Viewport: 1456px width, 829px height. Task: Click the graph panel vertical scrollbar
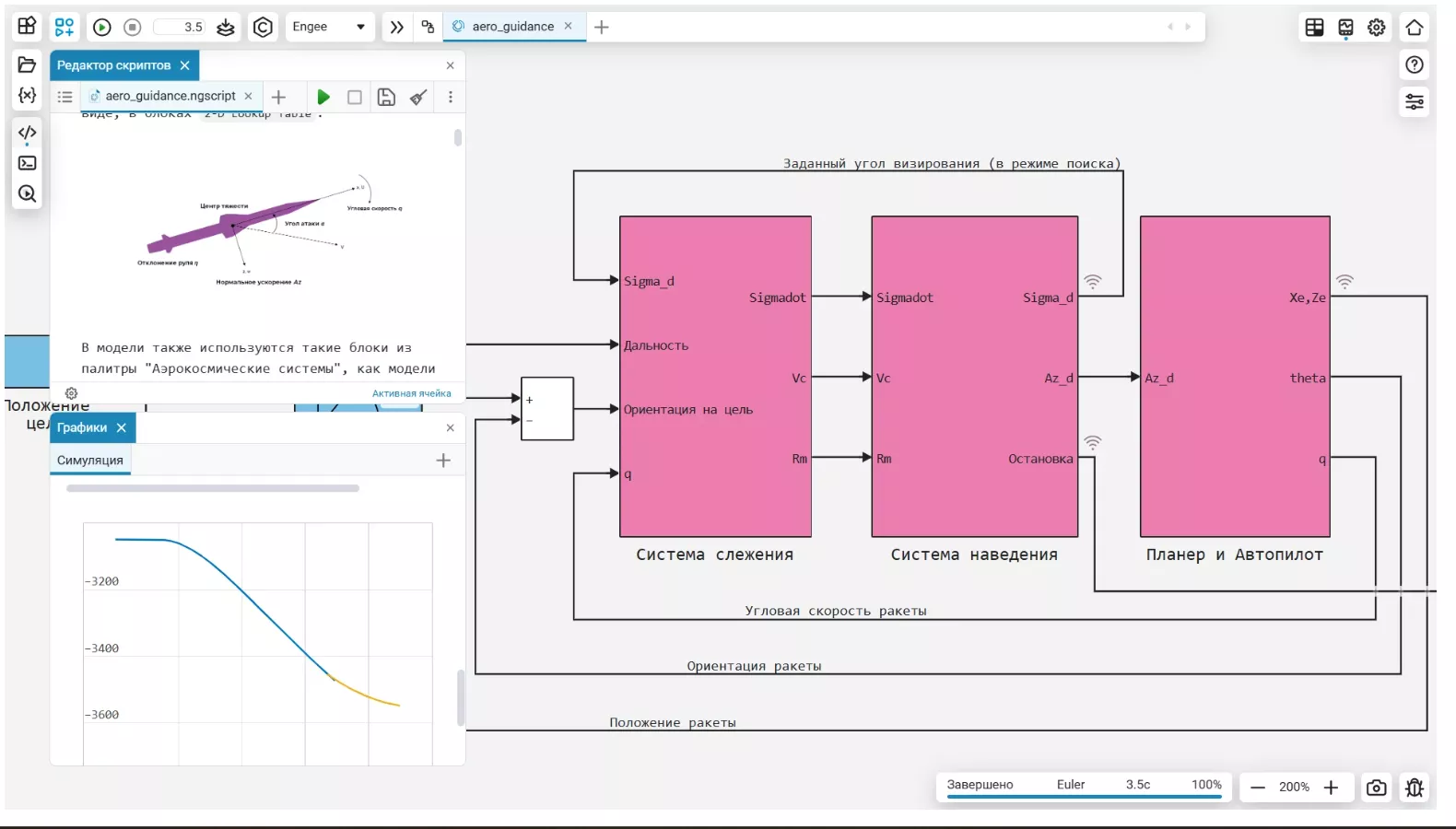[461, 698]
